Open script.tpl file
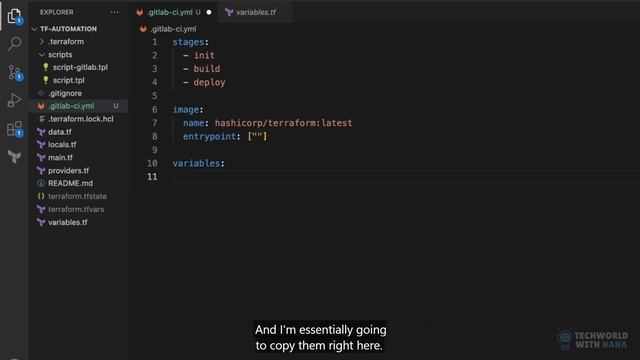Screen dimensions: 640x360 (x=69, y=80)
